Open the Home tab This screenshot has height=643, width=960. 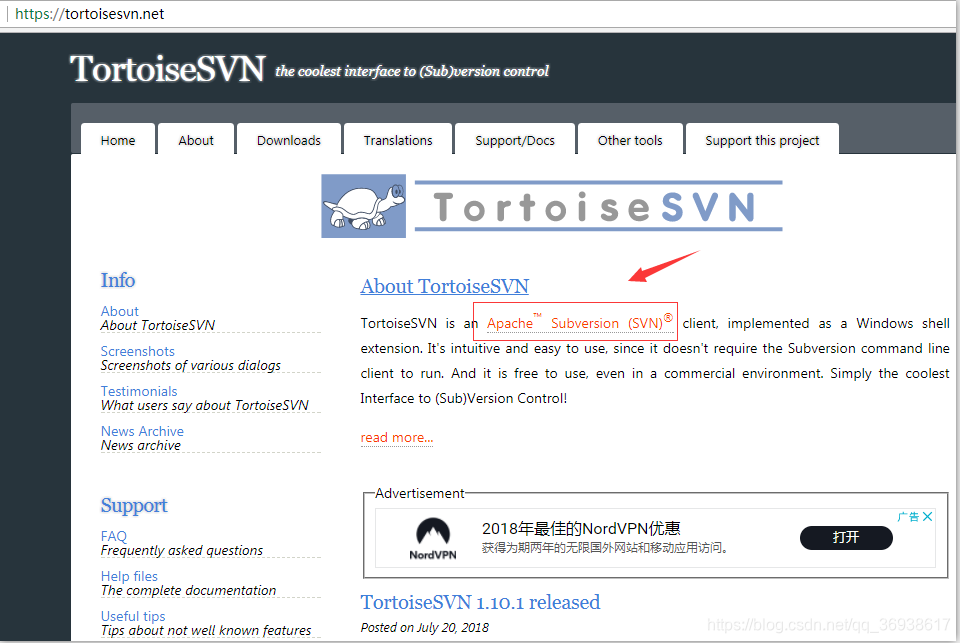pos(118,140)
